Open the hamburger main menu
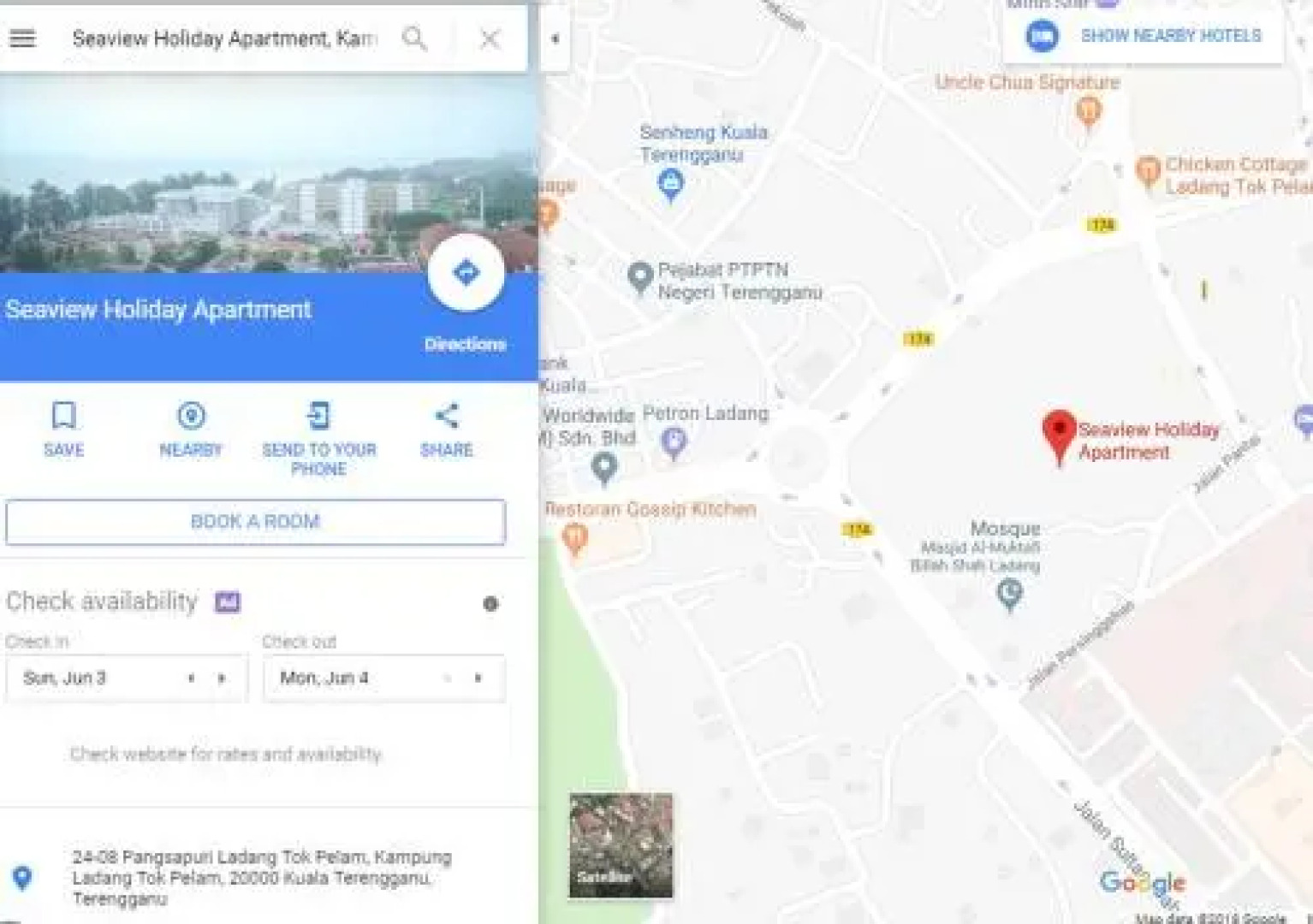Viewport: 1313px width, 924px height. (x=23, y=38)
